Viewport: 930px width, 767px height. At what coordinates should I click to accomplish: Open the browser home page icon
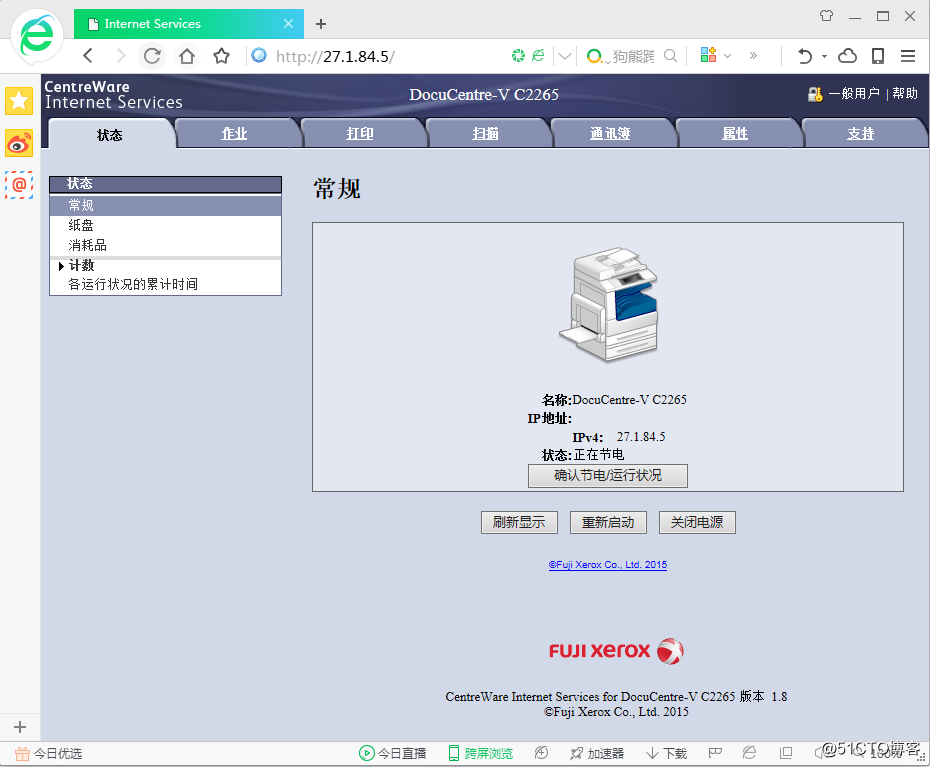pos(187,56)
